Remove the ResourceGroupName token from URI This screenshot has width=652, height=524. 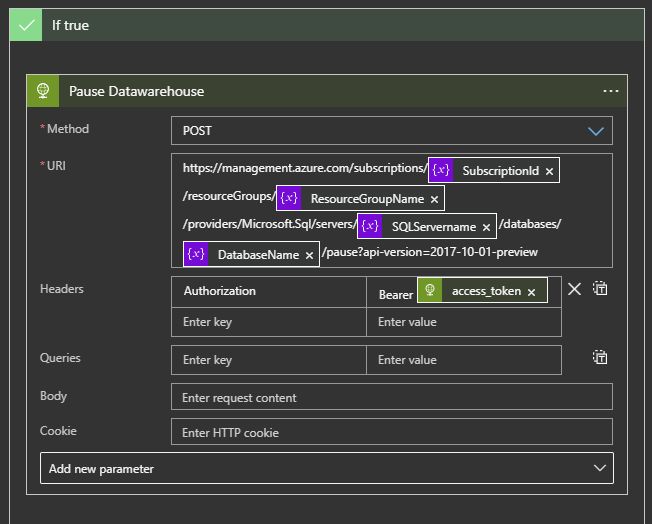click(x=434, y=200)
